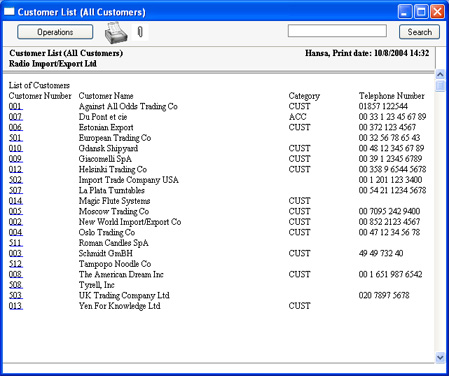Viewport: 449px width, 376px height.
Task: Select 'New World Import/Export Co' name
Action: (130, 222)
